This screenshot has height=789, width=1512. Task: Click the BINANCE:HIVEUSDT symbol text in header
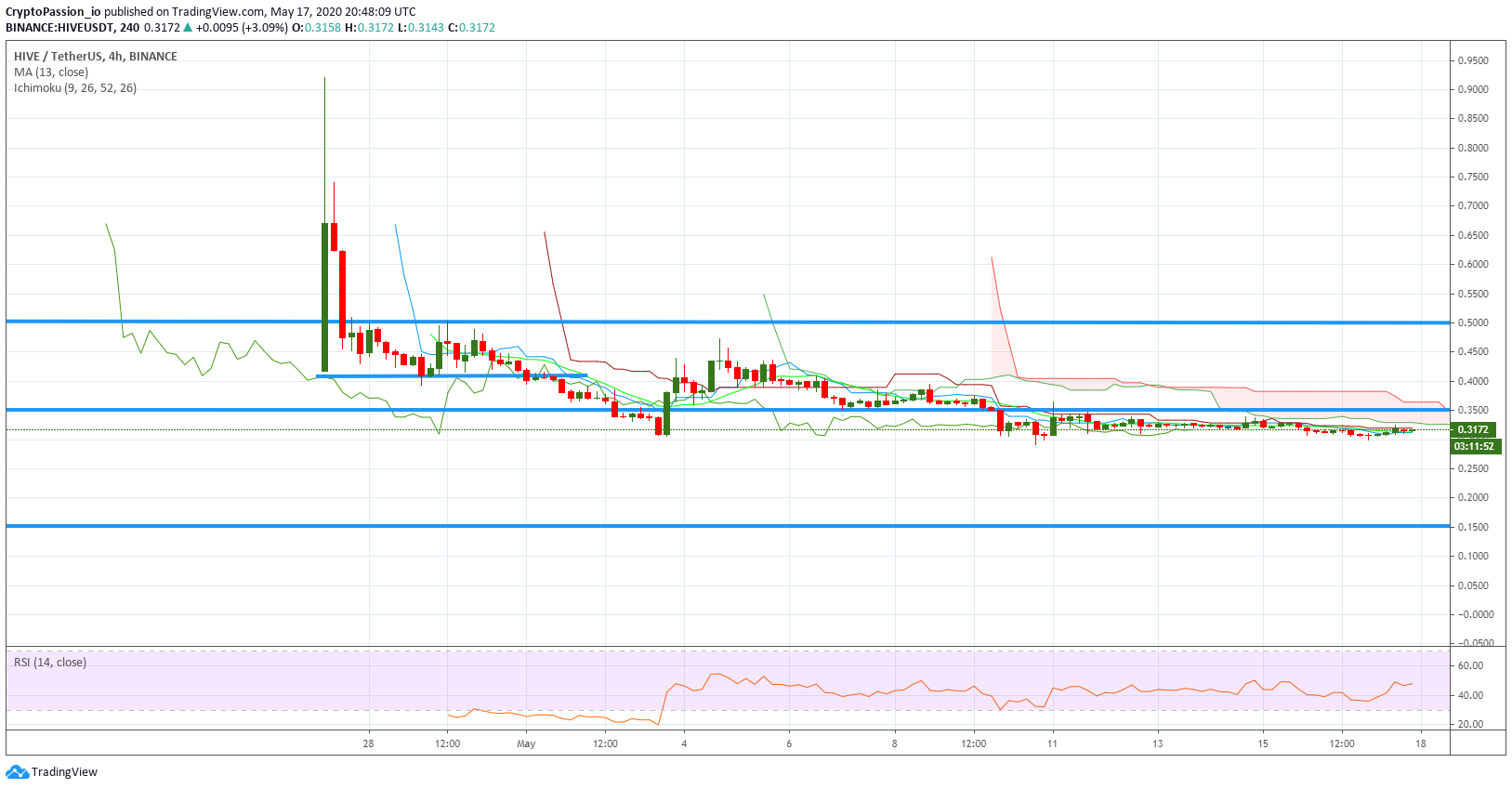coord(61,28)
